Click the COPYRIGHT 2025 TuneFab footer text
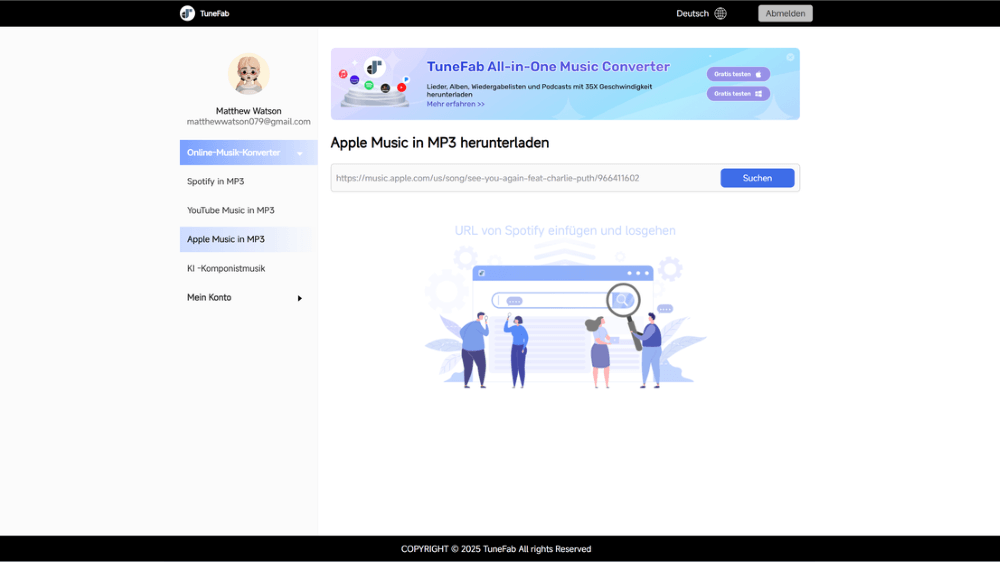This screenshot has width=1000, height=562. (x=496, y=549)
